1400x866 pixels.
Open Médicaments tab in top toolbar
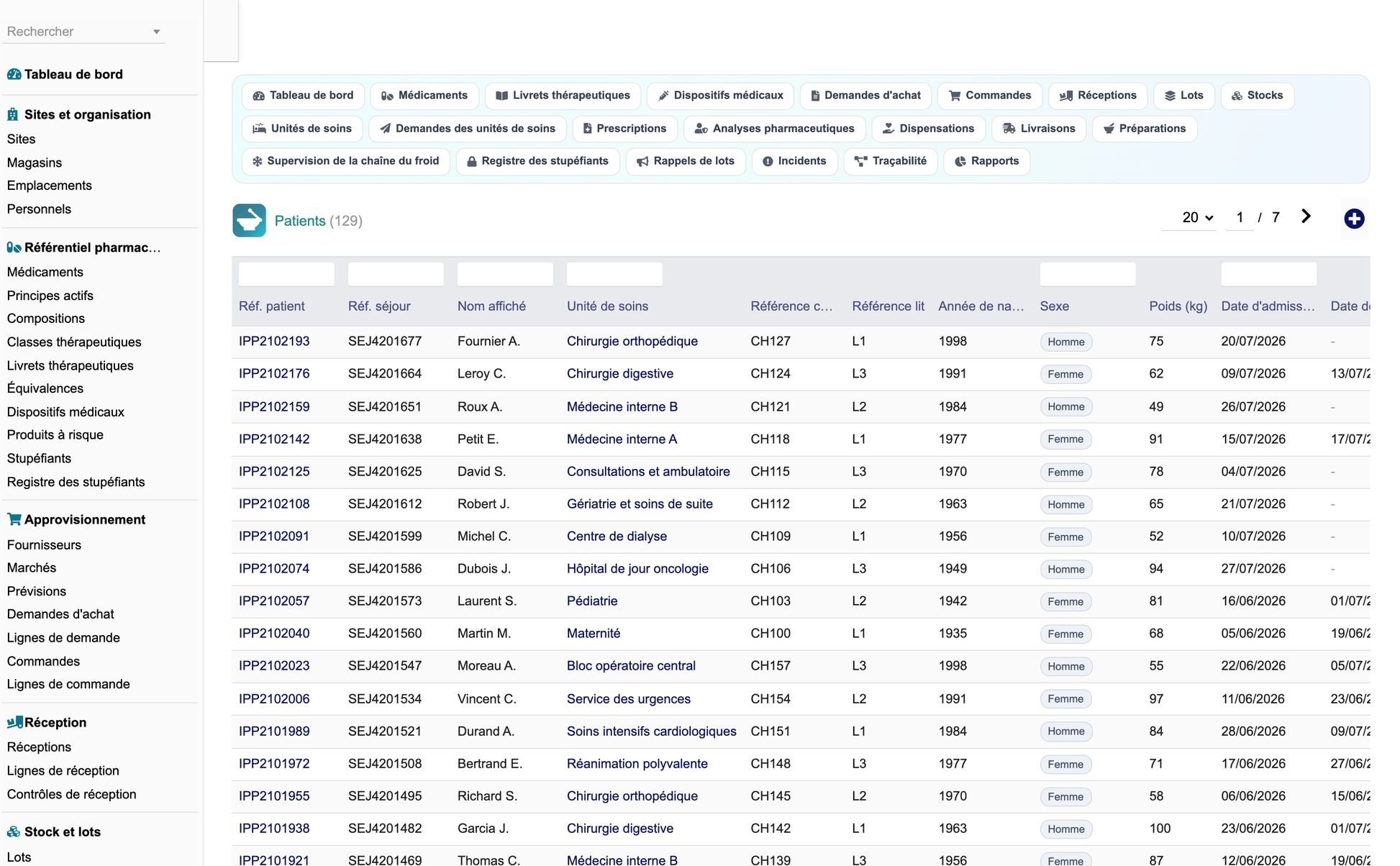[424, 96]
